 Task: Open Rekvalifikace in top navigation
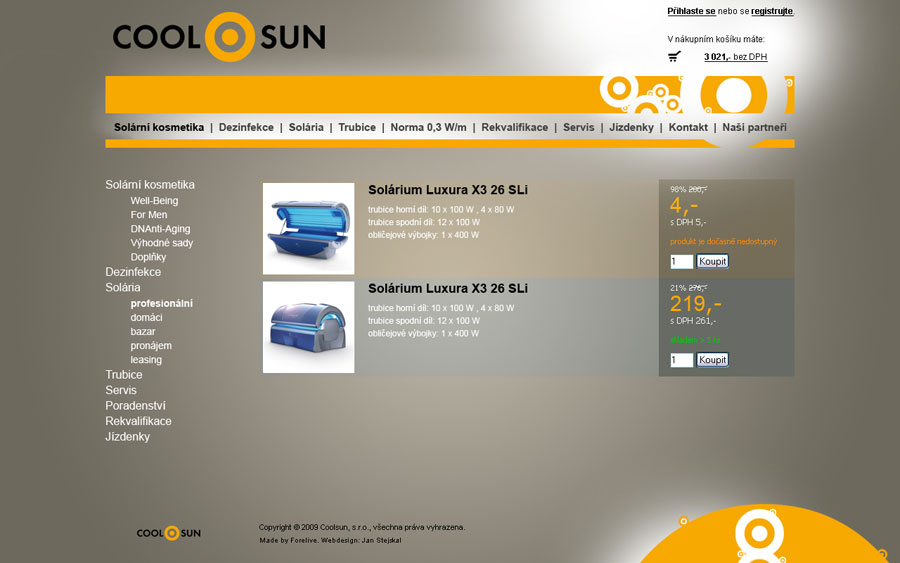click(x=514, y=127)
